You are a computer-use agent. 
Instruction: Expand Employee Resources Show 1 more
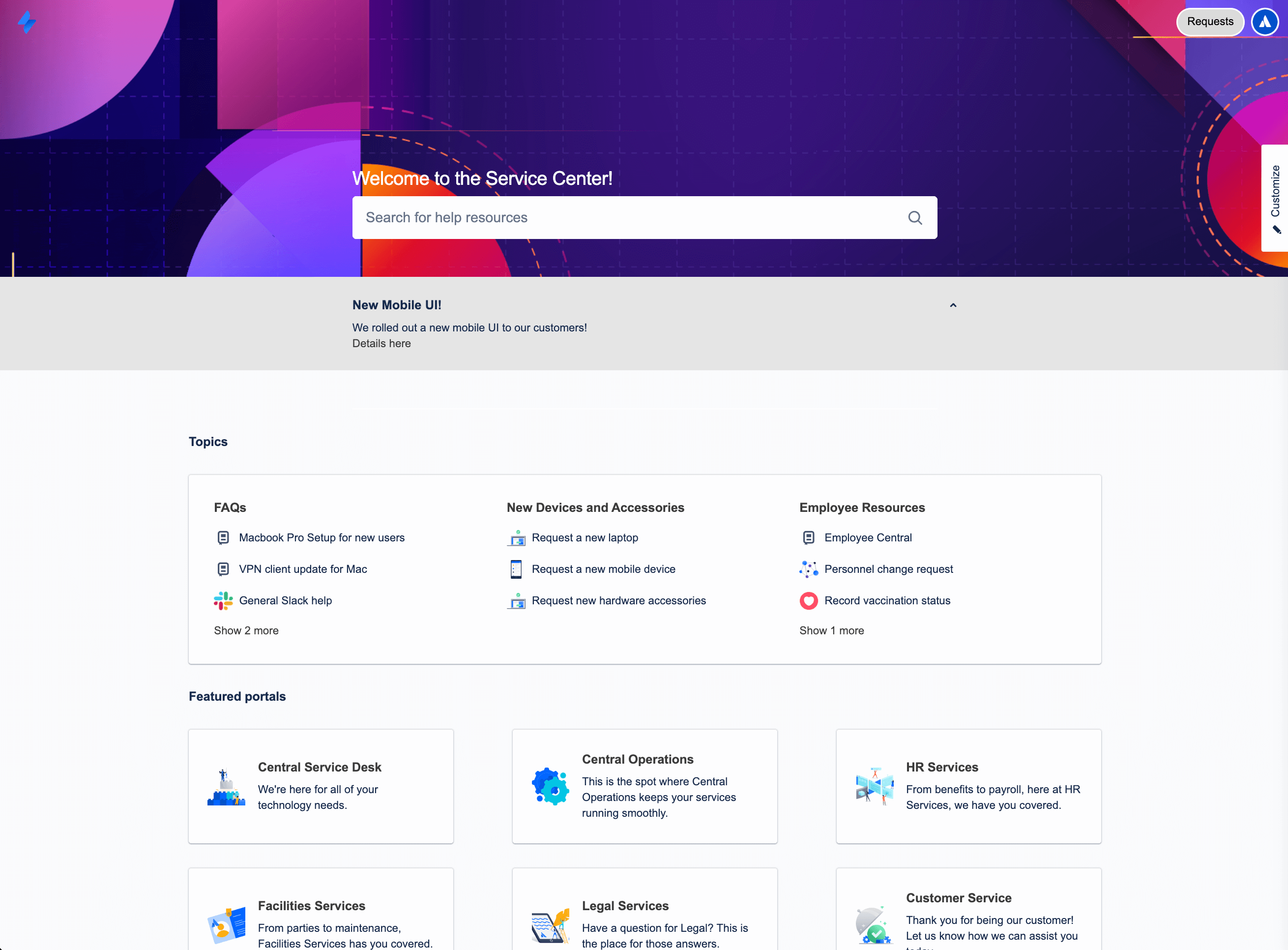pyautogui.click(x=831, y=629)
